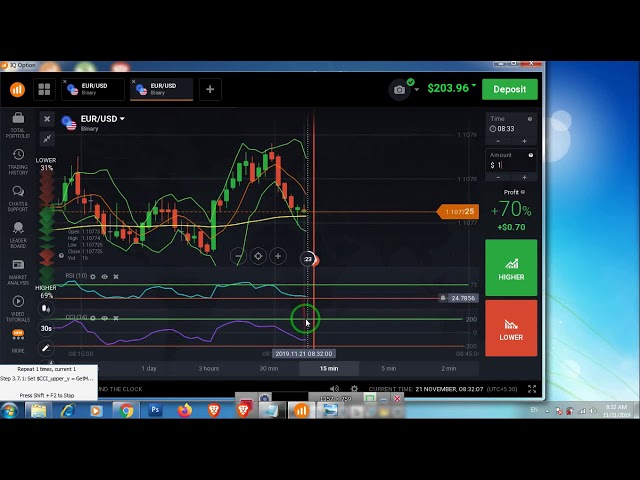Open the 30s candle interval selector
Viewport: 640px width, 480px height.
pos(46,328)
